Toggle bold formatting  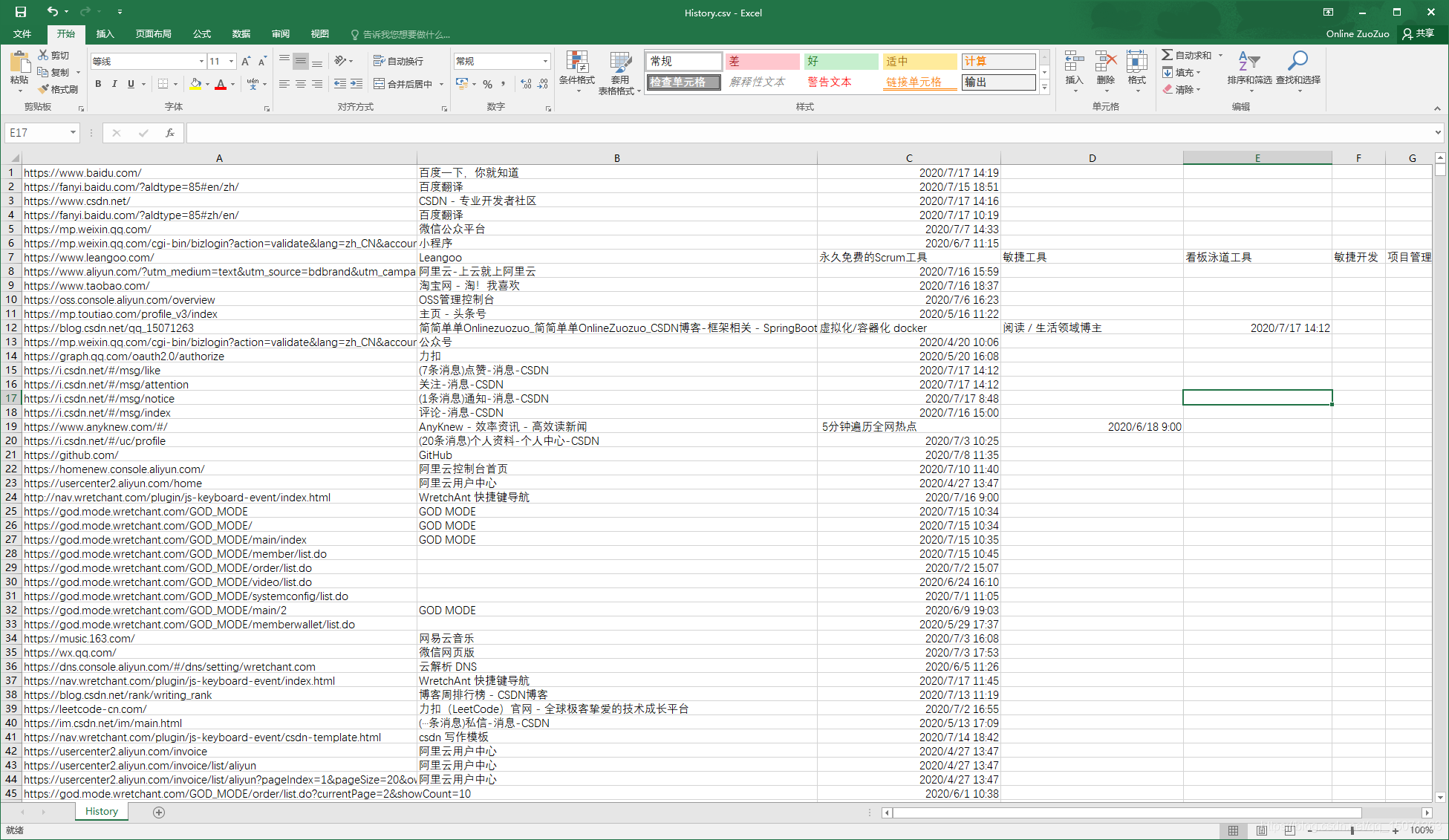click(98, 84)
